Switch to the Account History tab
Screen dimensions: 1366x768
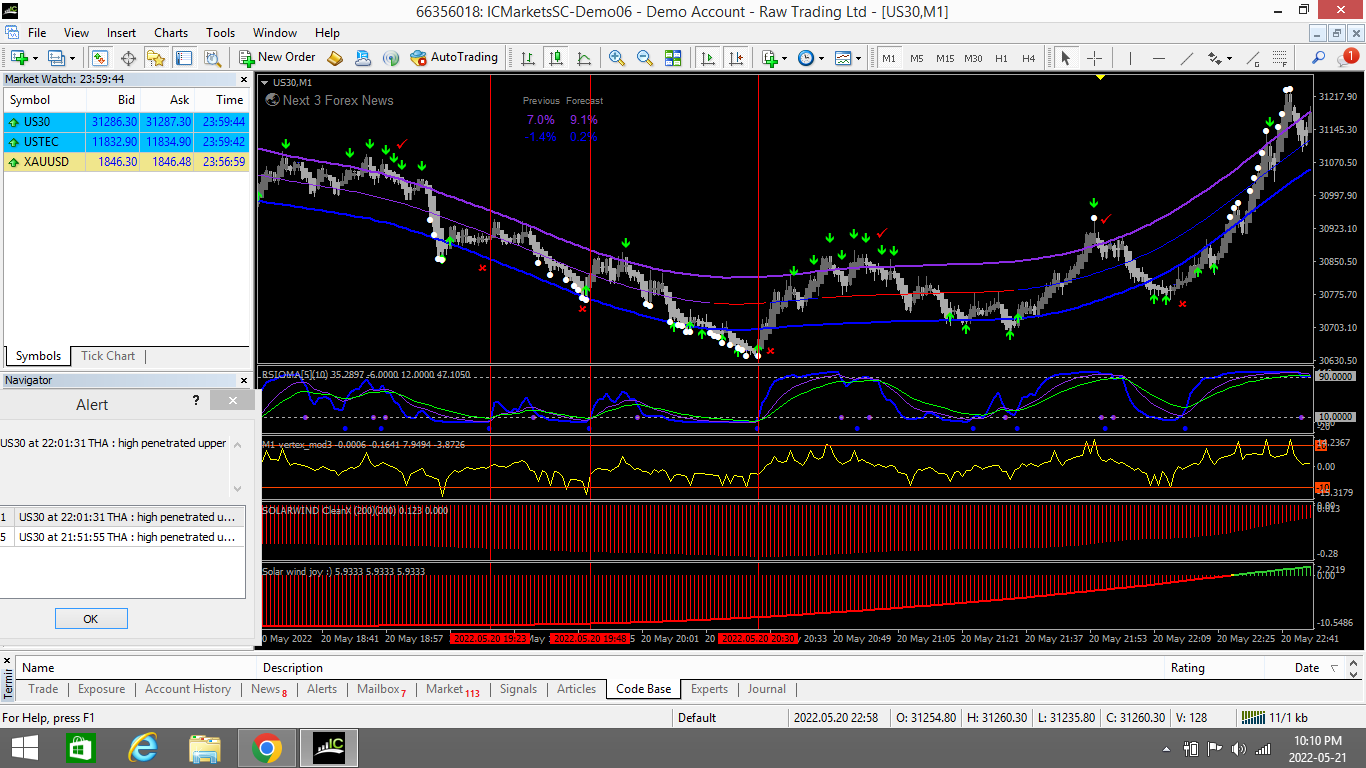click(188, 689)
